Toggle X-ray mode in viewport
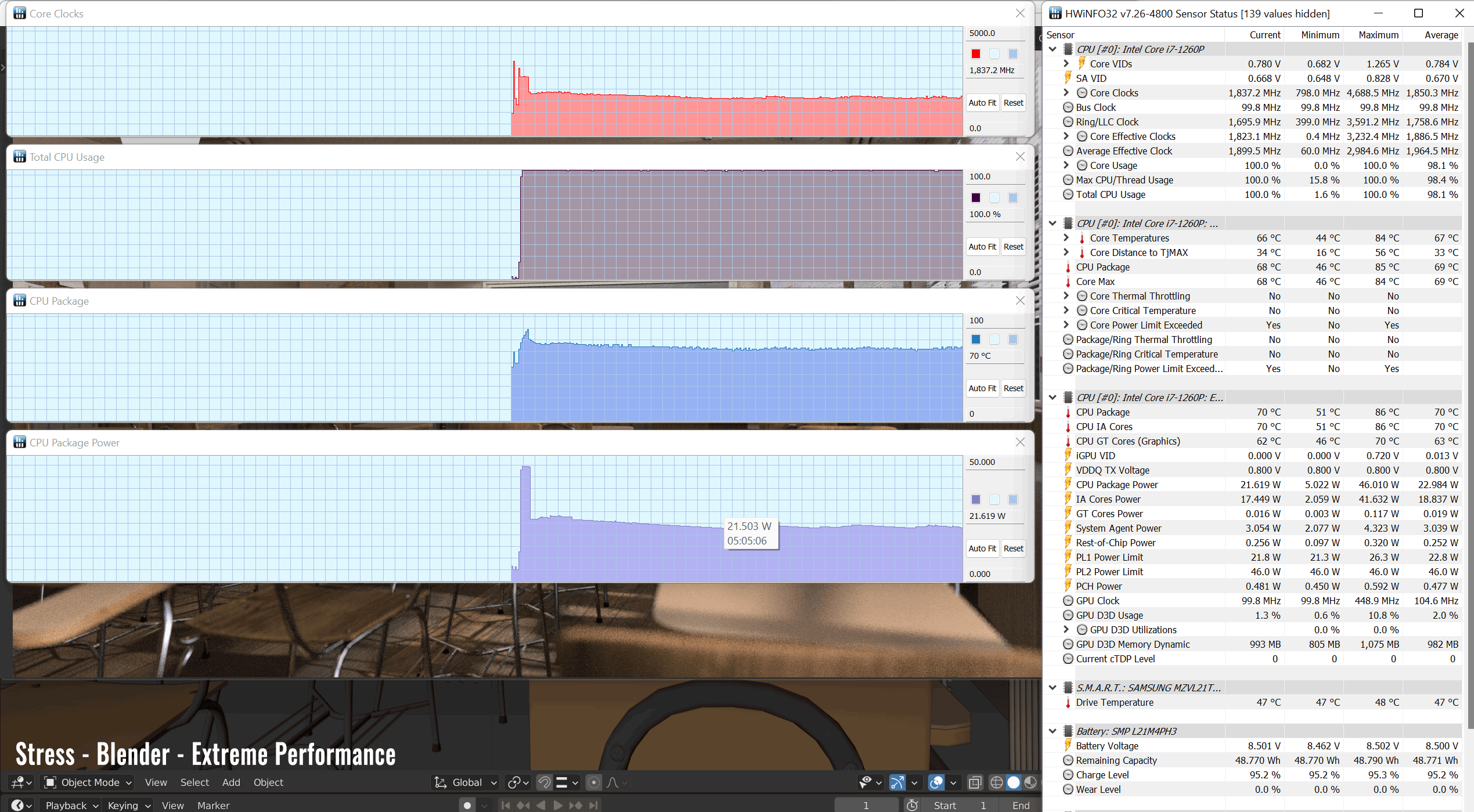The height and width of the screenshot is (812, 1474). coord(975,782)
